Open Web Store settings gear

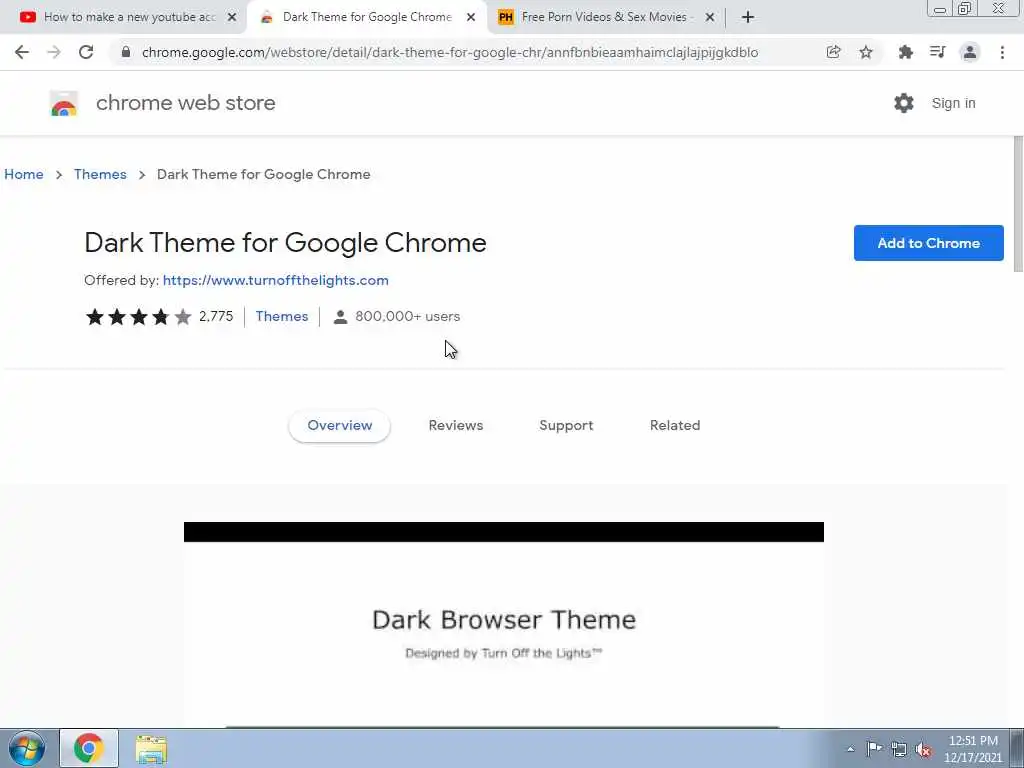(x=904, y=103)
